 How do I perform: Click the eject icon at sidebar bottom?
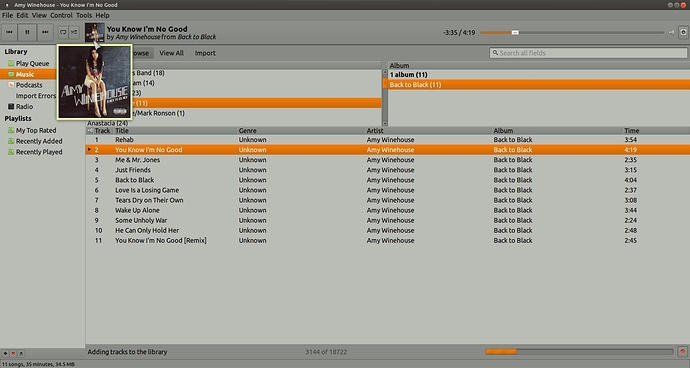[x=21, y=353]
